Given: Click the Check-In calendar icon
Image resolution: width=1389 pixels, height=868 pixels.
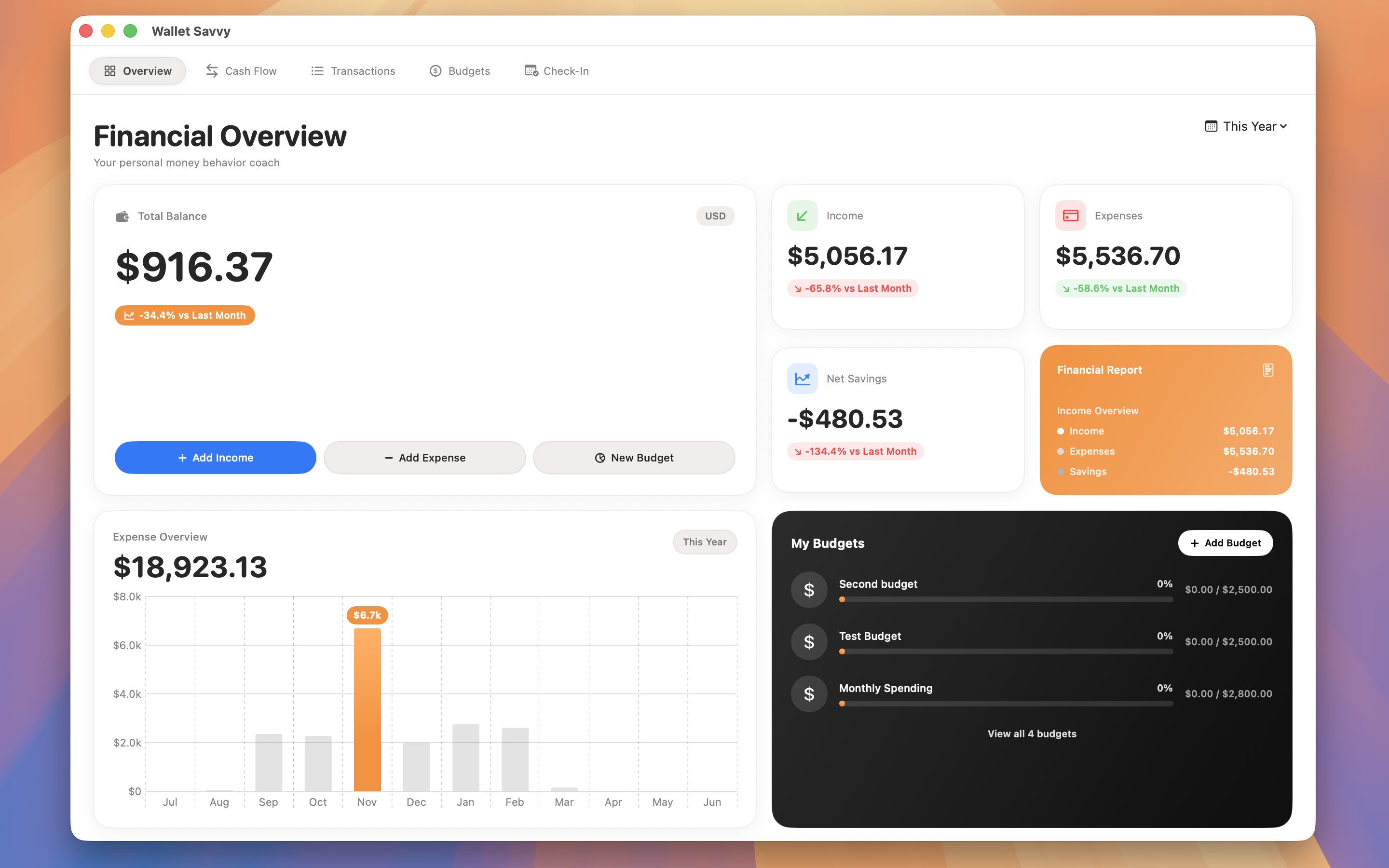Looking at the screenshot, I should [x=531, y=70].
